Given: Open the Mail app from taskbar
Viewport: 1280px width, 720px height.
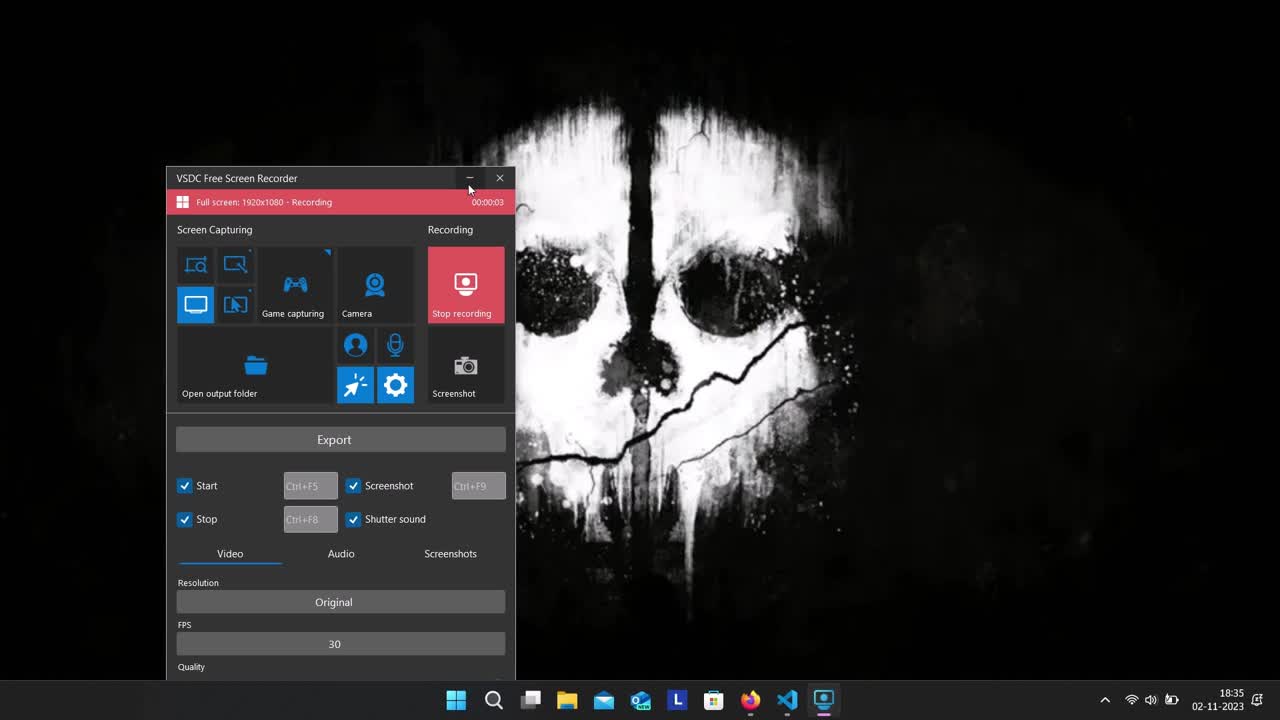Looking at the screenshot, I should click(604, 700).
